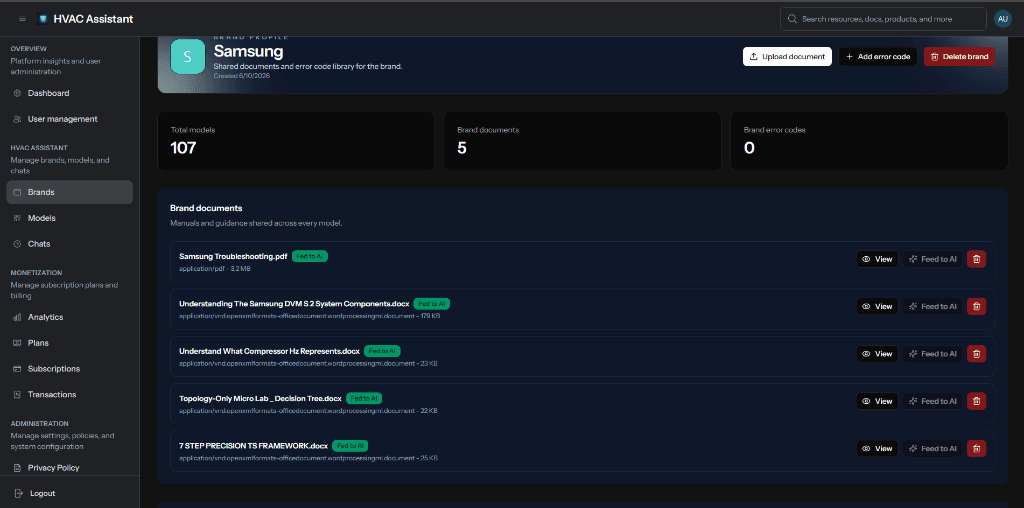Image resolution: width=1024 pixels, height=508 pixels.
Task: Delete Samsung Troubleshooting.pdf with trash icon
Action: (x=976, y=259)
